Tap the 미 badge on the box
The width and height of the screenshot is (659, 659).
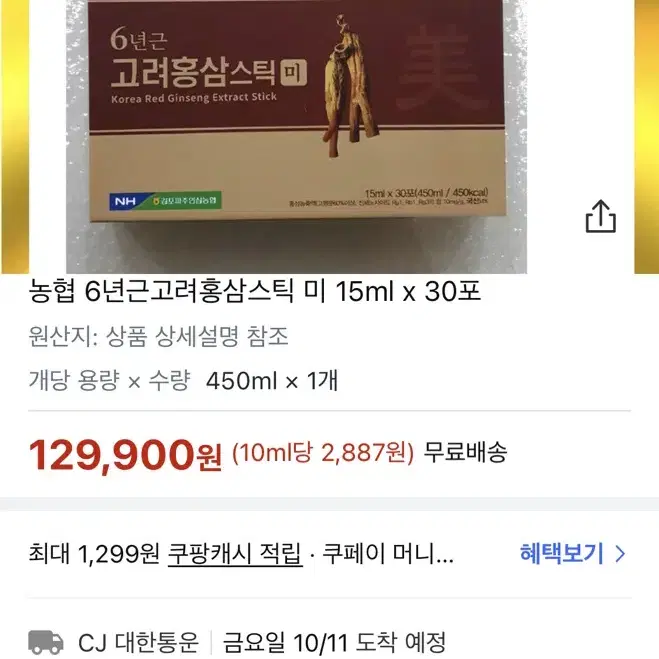[x=293, y=73]
